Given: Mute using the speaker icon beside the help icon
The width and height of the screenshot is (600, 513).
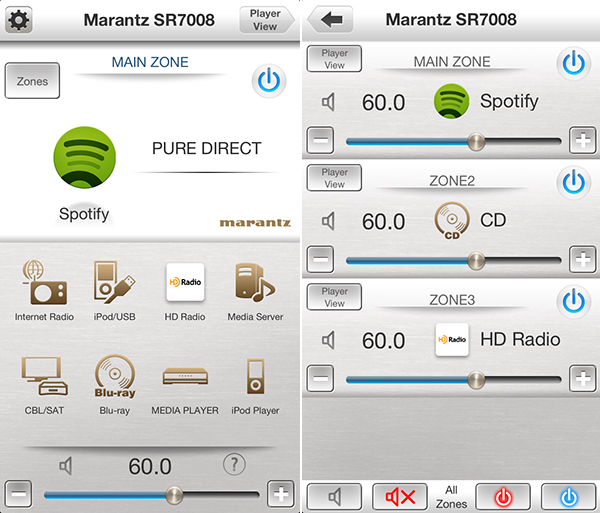Looking at the screenshot, I should pos(66,466).
